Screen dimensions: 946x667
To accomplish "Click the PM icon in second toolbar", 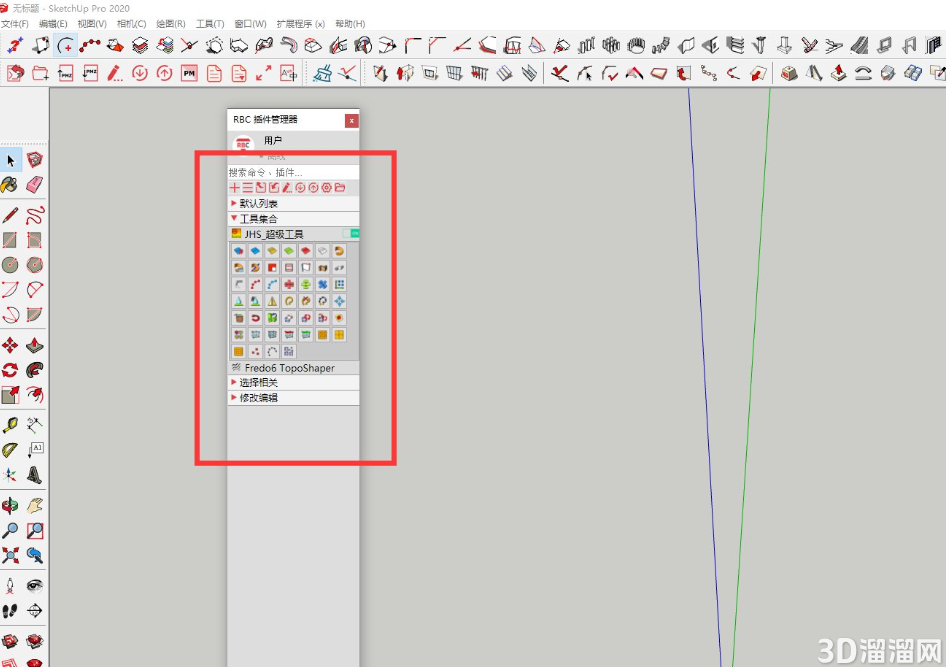I will click(x=189, y=74).
